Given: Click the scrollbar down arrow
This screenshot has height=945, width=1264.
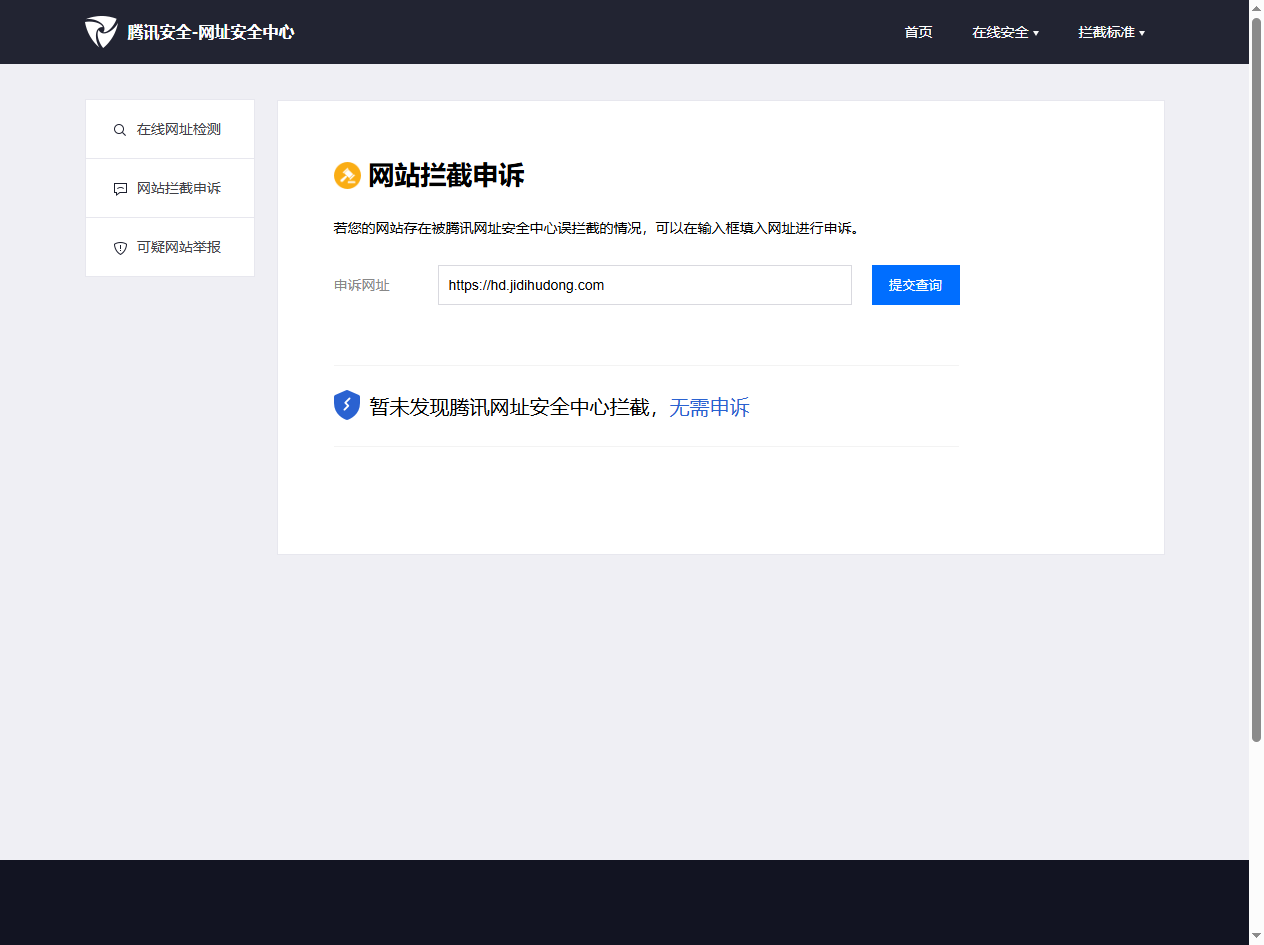Looking at the screenshot, I should click(1256, 937).
